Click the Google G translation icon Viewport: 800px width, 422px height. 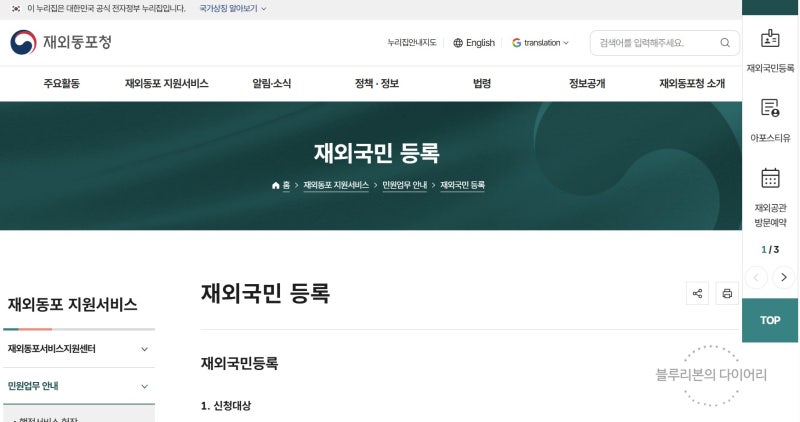516,43
